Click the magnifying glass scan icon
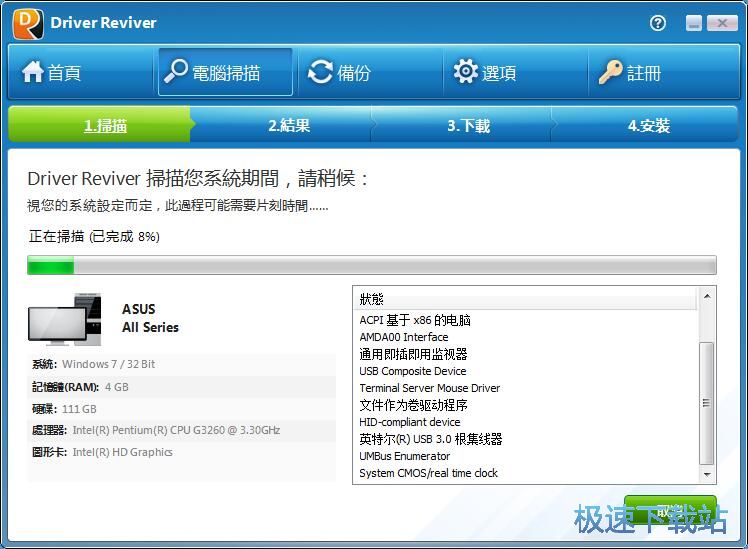 [x=176, y=72]
